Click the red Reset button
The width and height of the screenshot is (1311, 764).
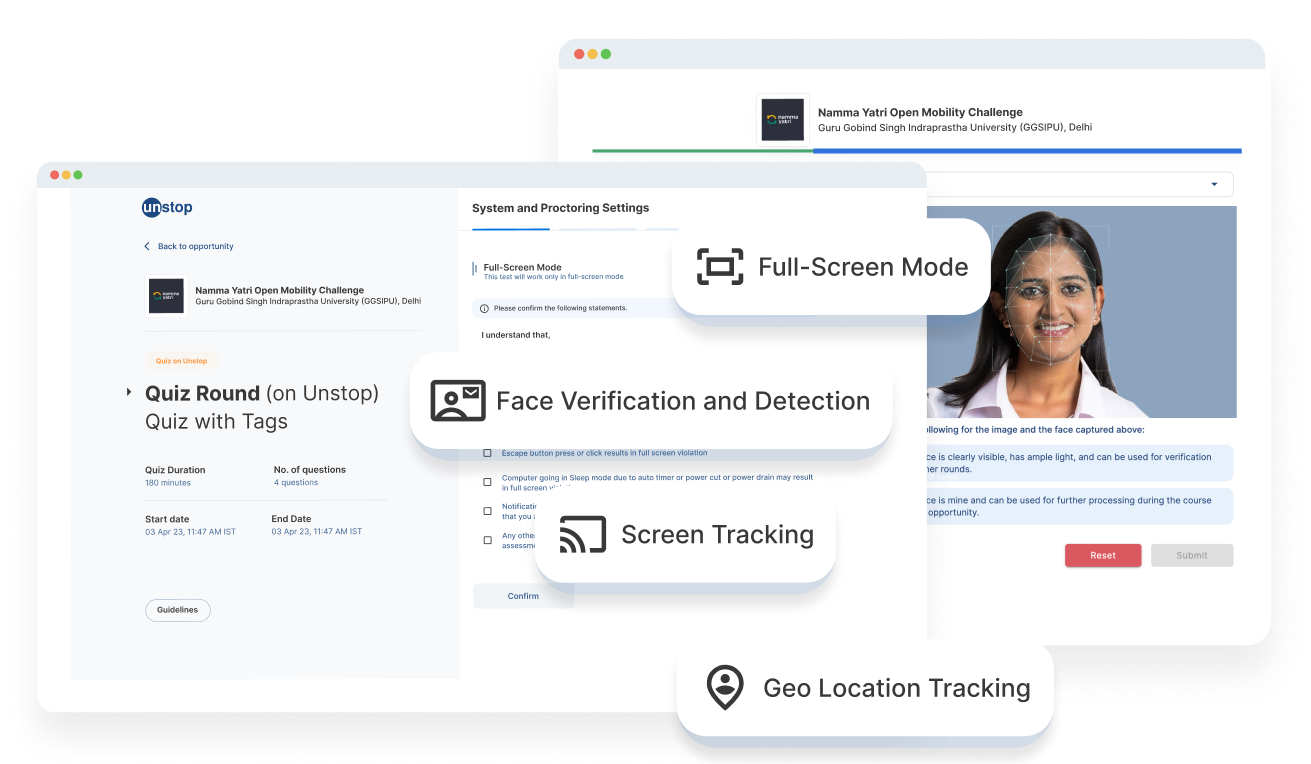coord(1102,555)
